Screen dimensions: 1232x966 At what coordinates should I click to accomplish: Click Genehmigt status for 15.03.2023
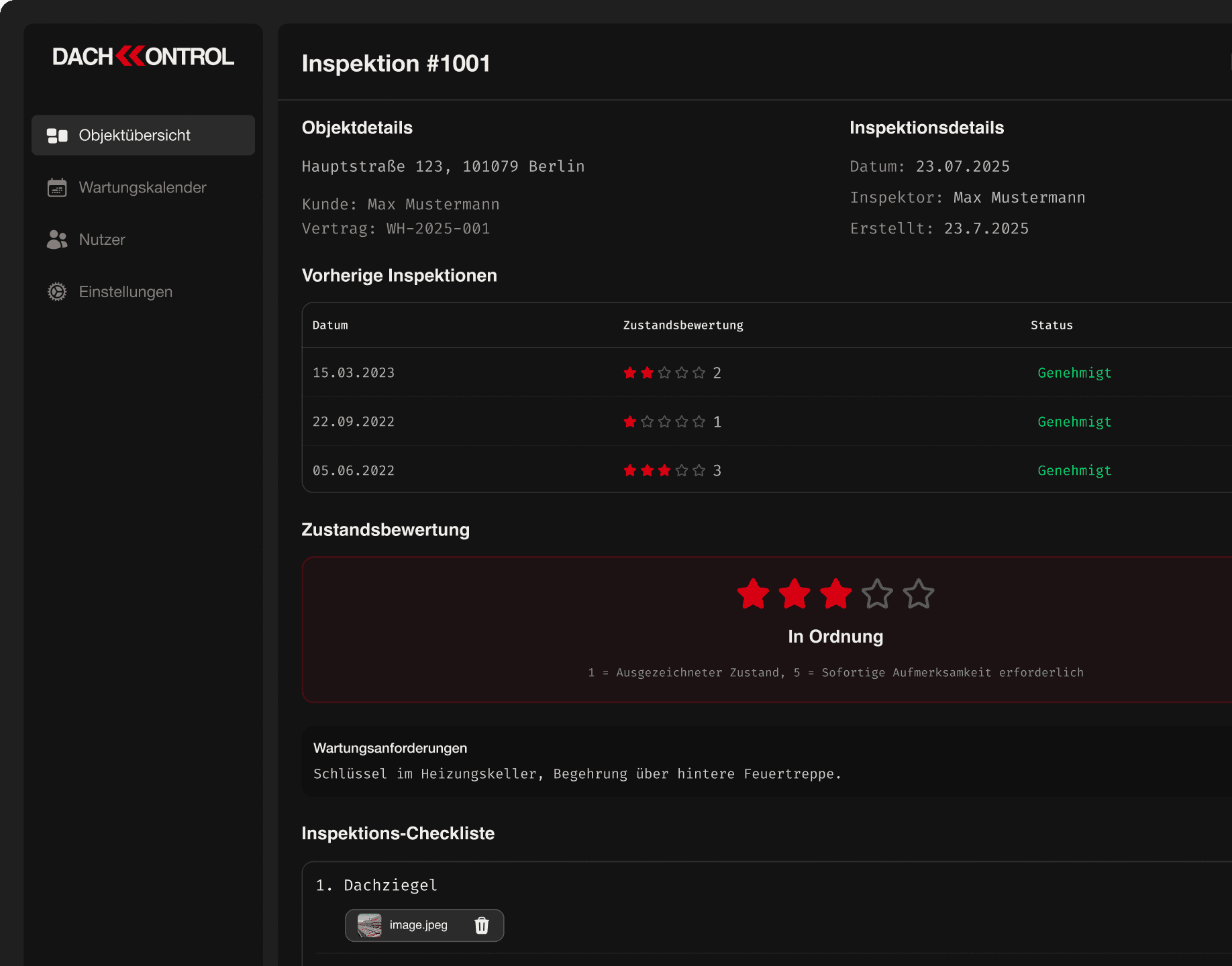pos(1074,373)
